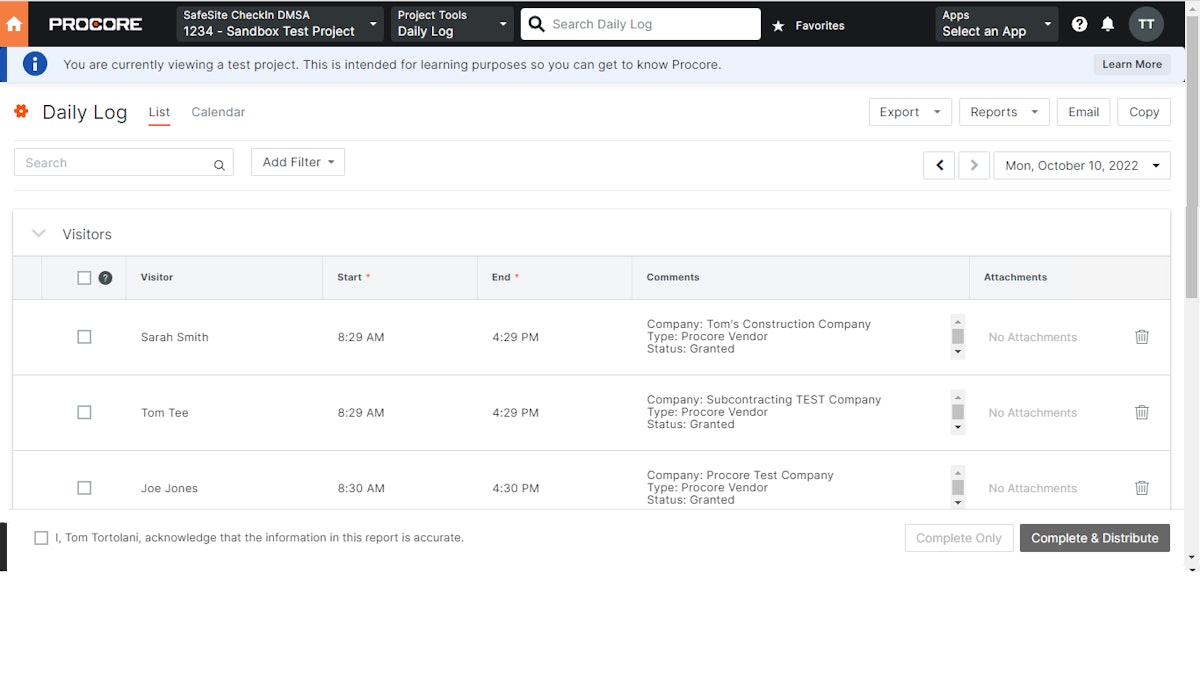Delete Sarah Smith's visitor entry with trash icon
1200x675 pixels.
point(1142,337)
